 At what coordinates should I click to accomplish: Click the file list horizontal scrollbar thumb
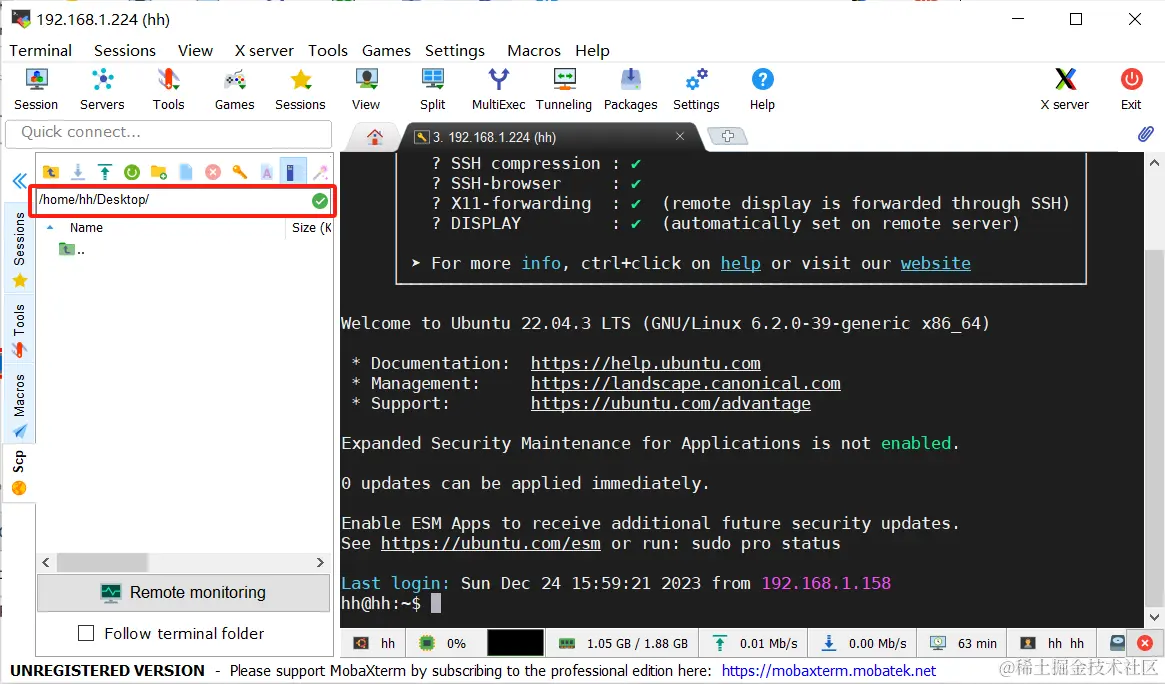coord(103,562)
